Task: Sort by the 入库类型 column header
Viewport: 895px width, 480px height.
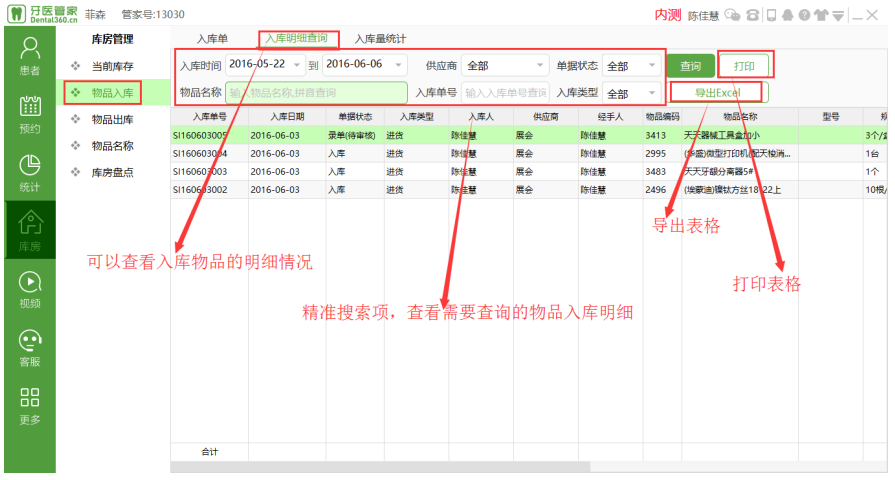Action: tap(417, 116)
